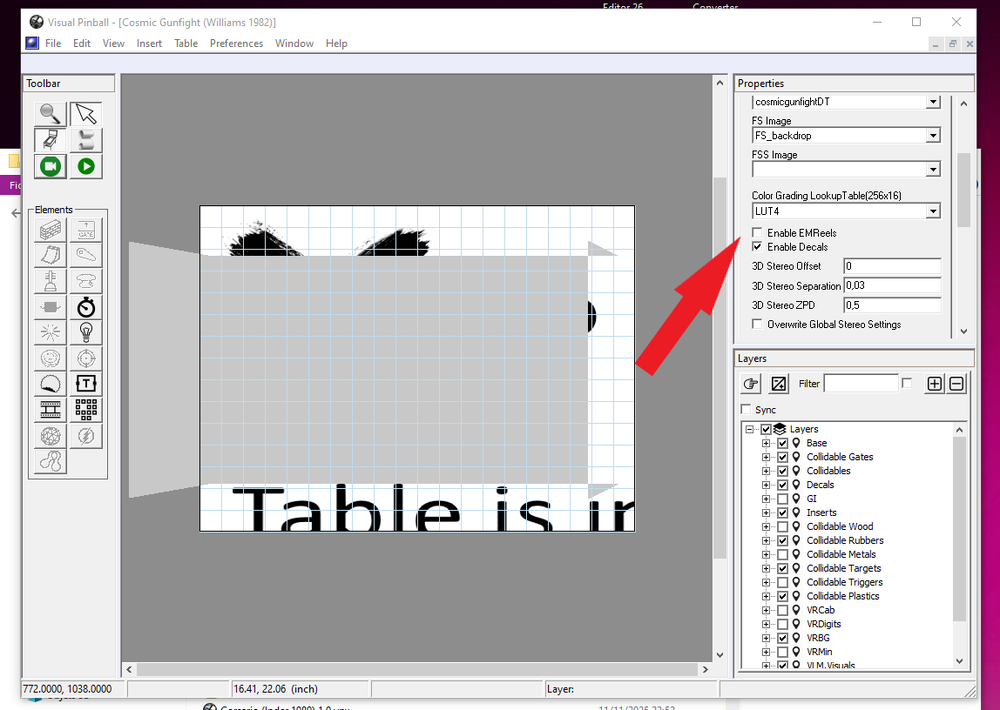Pick the Plunger element tool
Viewport: 1000px width, 710px height.
click(x=50, y=281)
